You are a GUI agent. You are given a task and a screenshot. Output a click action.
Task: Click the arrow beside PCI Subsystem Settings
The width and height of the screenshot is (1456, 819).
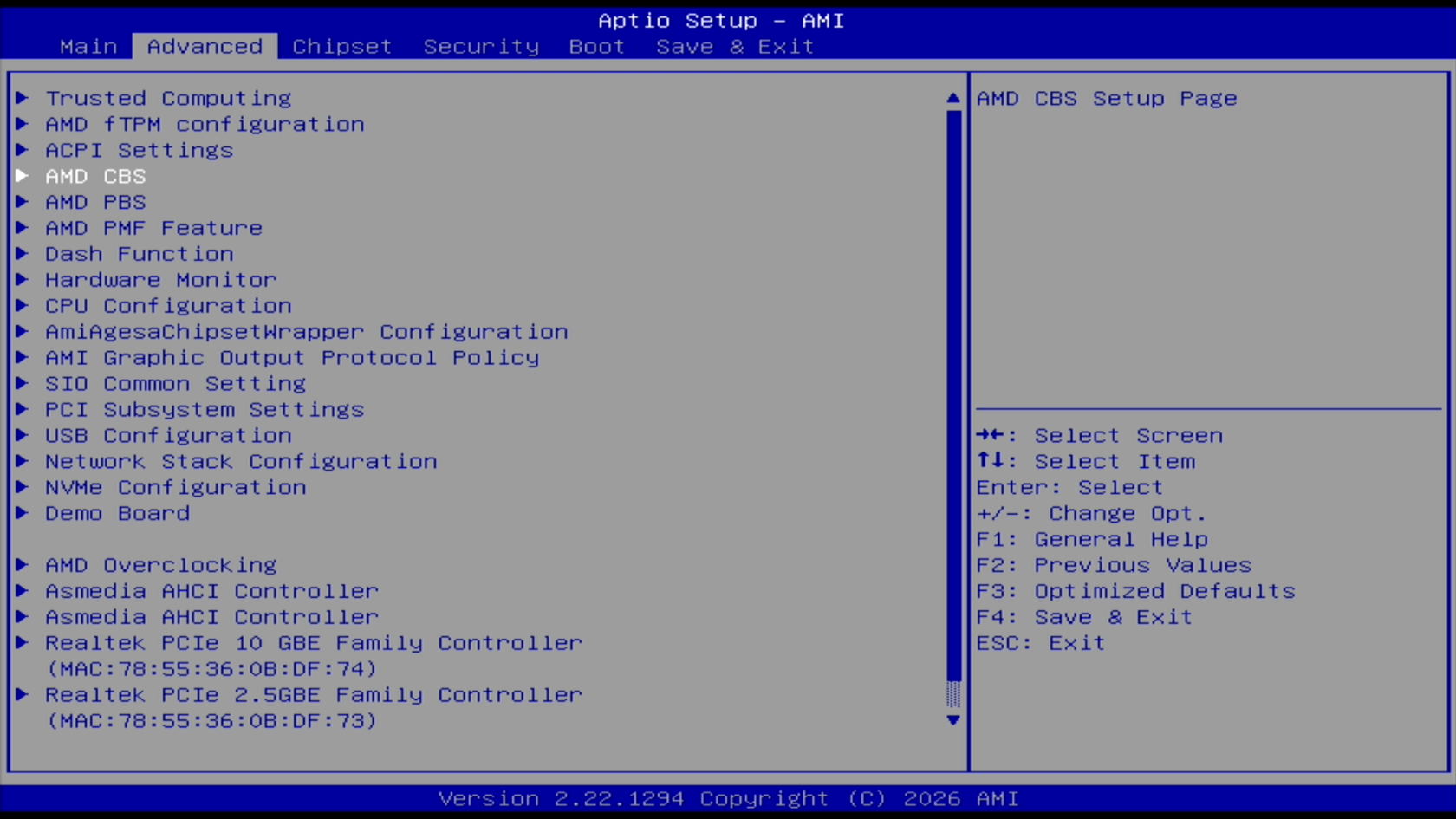[23, 409]
